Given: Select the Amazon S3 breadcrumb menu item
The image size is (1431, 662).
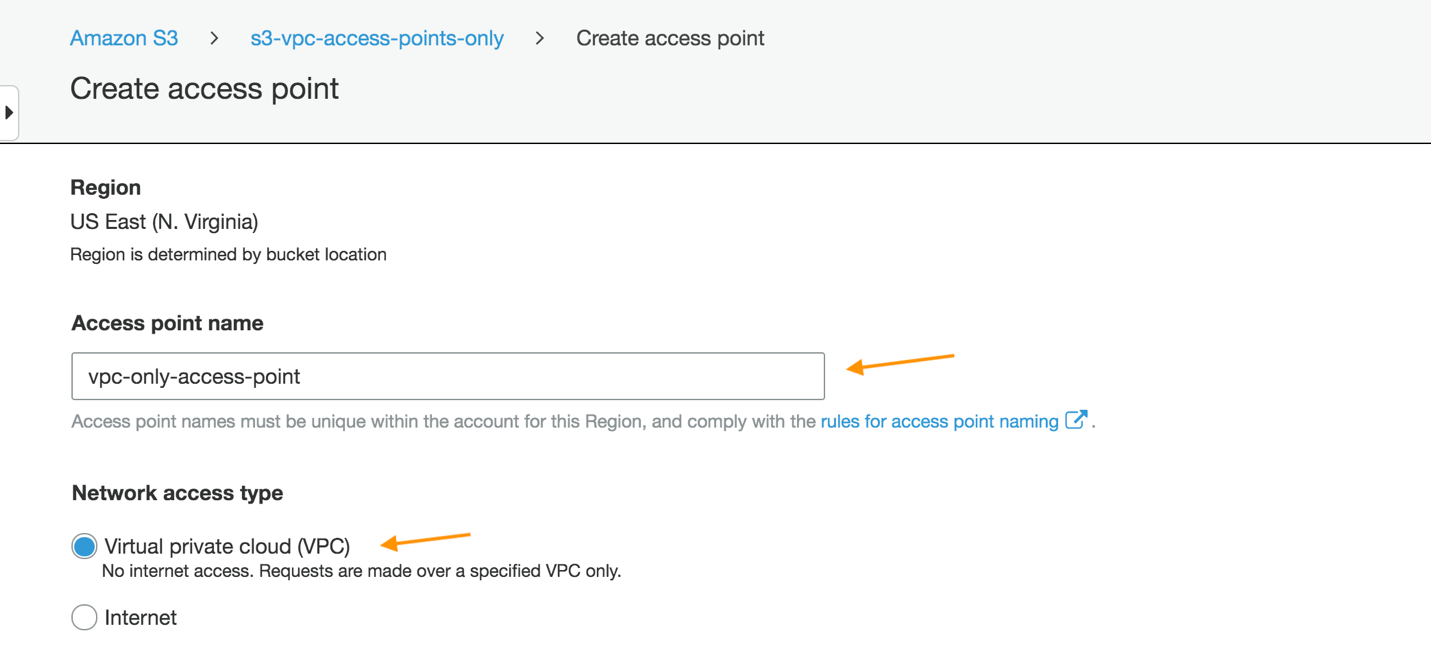Looking at the screenshot, I should tap(123, 38).
